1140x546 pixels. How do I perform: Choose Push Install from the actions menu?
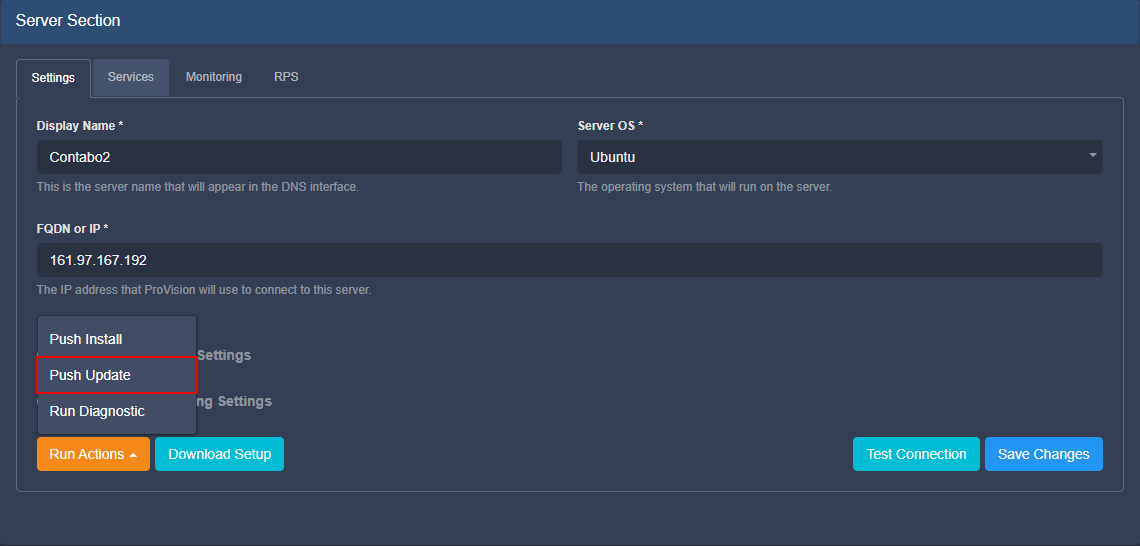[x=86, y=339]
